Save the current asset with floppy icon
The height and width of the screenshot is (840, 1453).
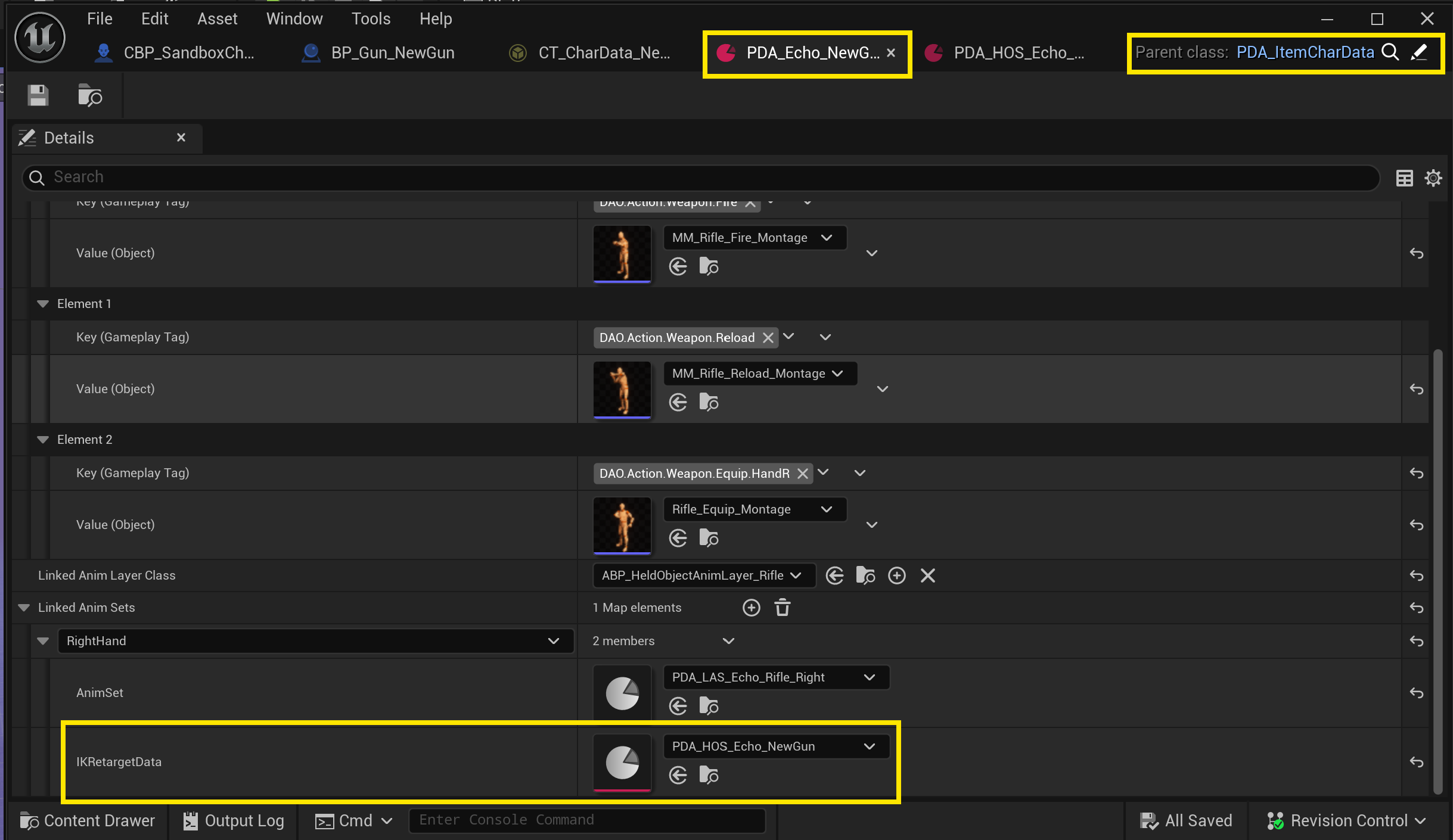38,95
